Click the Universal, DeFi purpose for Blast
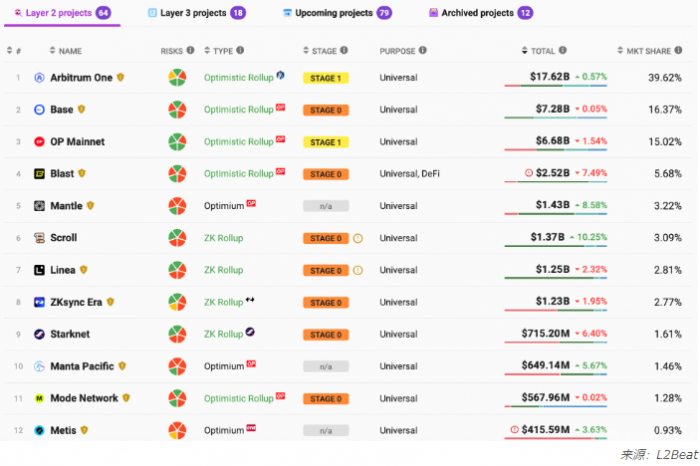 pyautogui.click(x=409, y=174)
